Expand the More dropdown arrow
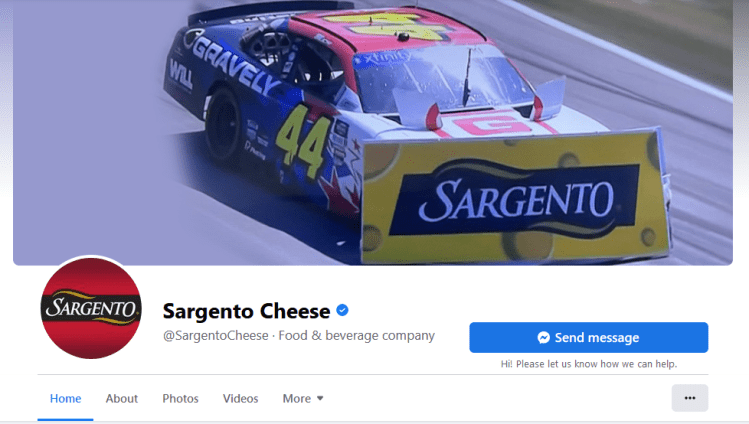Screen dimensions: 749x424 click(x=320, y=398)
